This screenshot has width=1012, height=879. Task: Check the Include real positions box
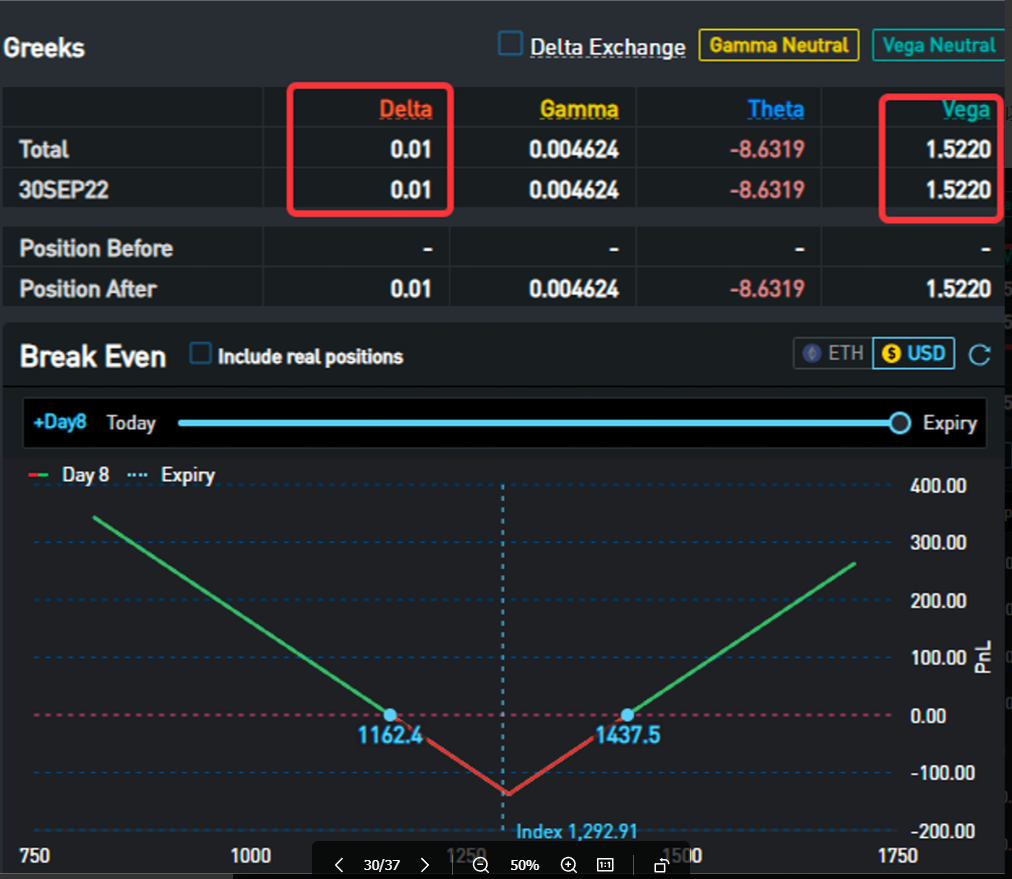pos(201,355)
